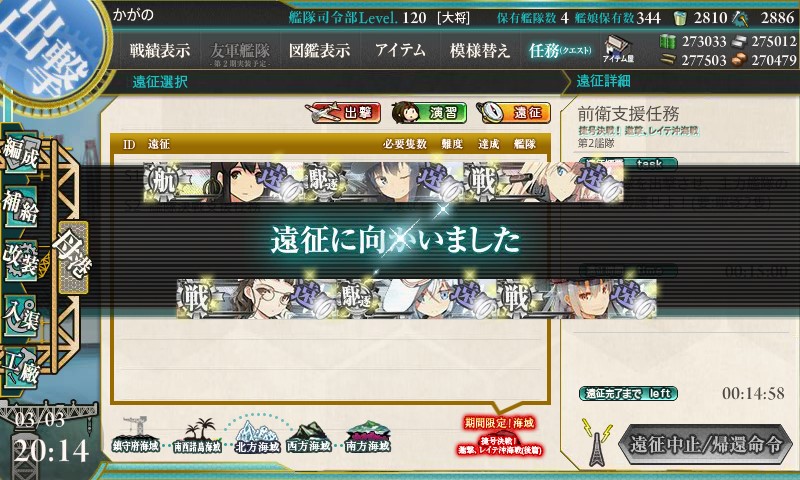The image size is (800, 480).
Task: Open the 戦績表示 records menu
Action: pos(160,50)
